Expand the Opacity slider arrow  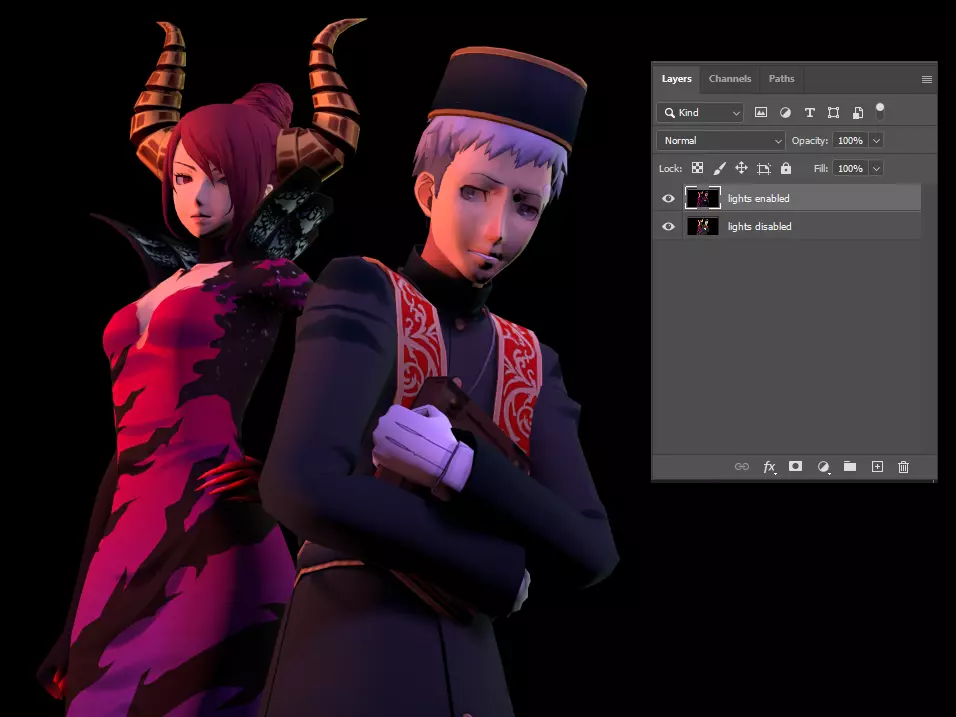(876, 141)
